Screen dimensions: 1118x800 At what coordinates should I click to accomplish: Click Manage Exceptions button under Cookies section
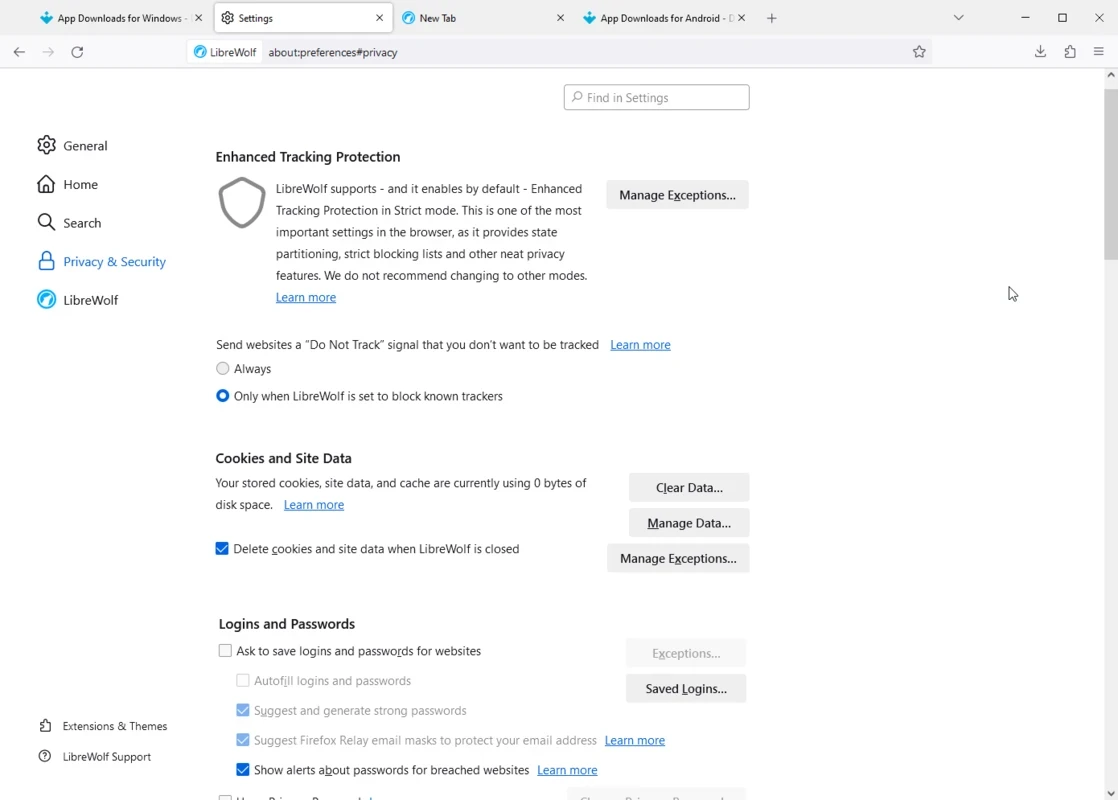[x=678, y=558]
